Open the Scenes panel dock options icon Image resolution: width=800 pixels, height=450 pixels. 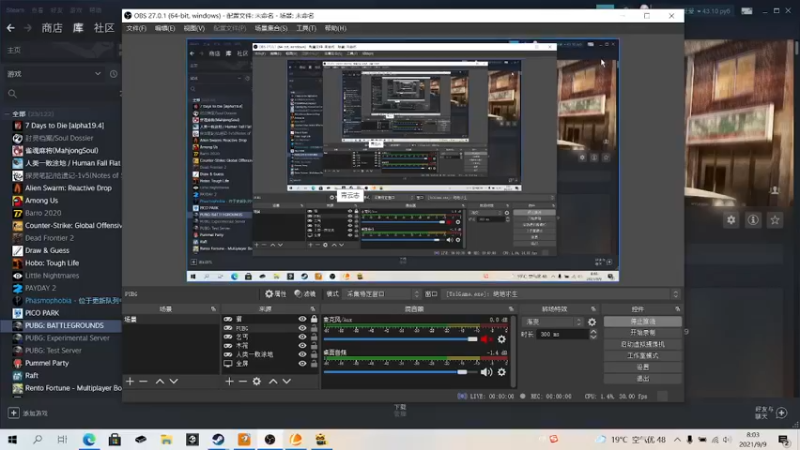(213, 309)
